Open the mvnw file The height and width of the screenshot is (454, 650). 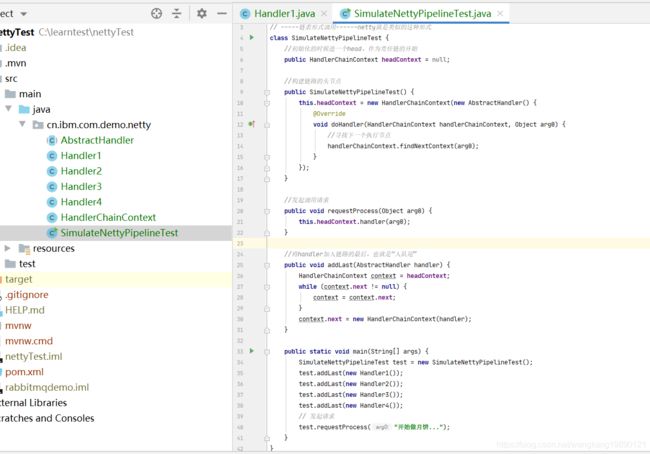[x=18, y=325]
